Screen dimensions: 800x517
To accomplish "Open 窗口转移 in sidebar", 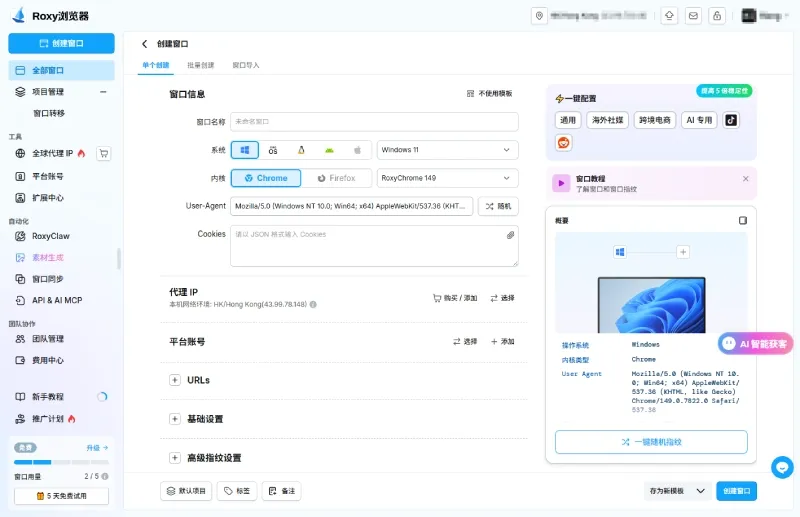I will point(49,113).
